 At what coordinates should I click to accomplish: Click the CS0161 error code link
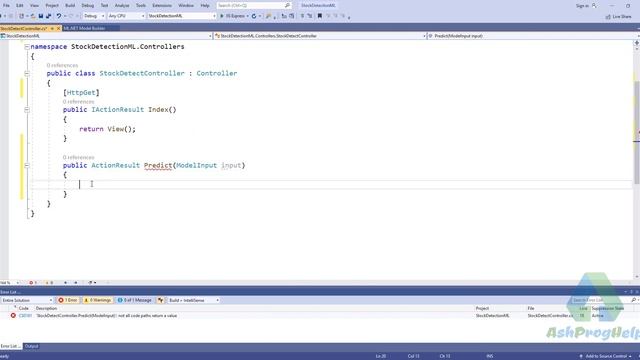(x=25, y=316)
